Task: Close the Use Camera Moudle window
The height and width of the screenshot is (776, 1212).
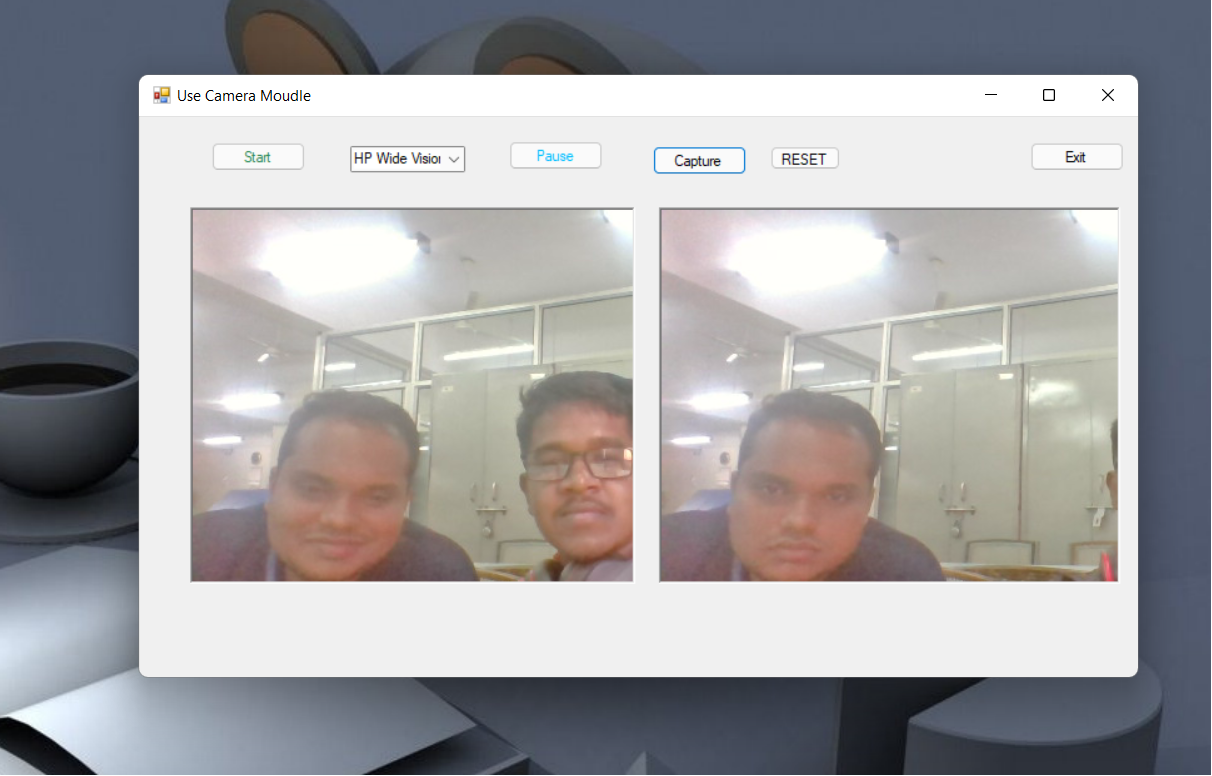Action: click(x=1107, y=95)
